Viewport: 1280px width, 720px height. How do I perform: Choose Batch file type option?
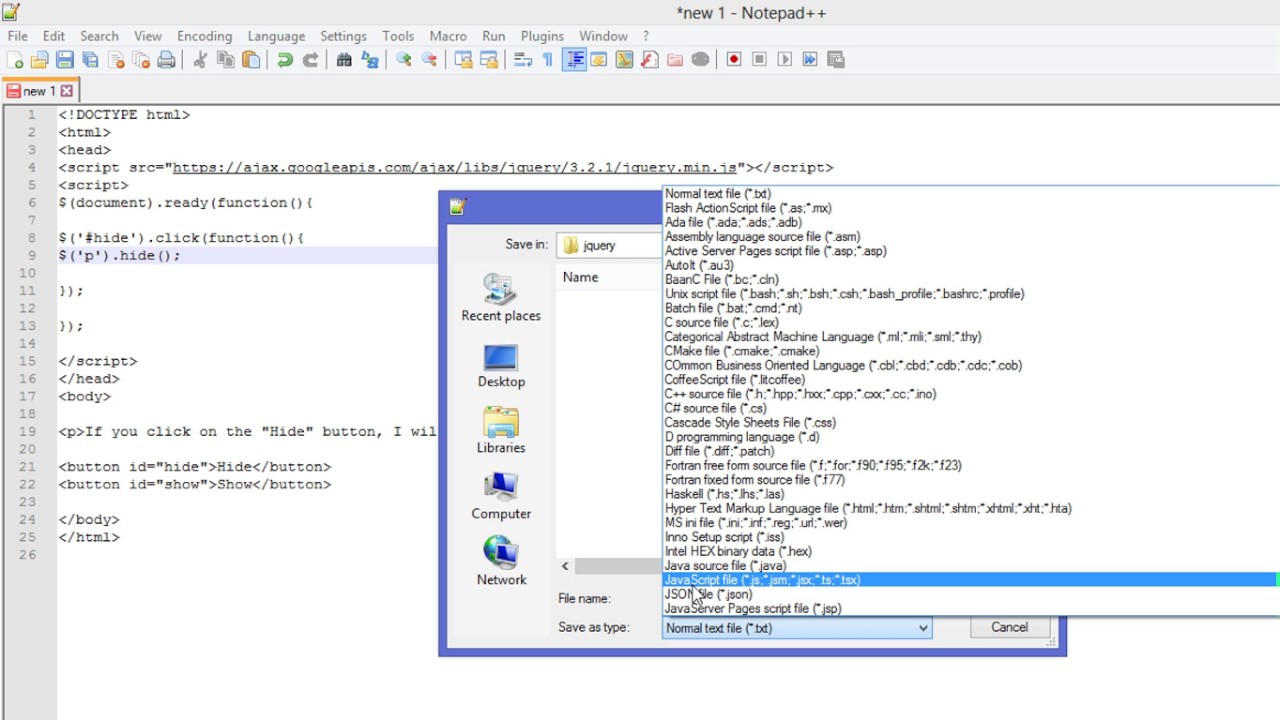[x=970, y=308]
